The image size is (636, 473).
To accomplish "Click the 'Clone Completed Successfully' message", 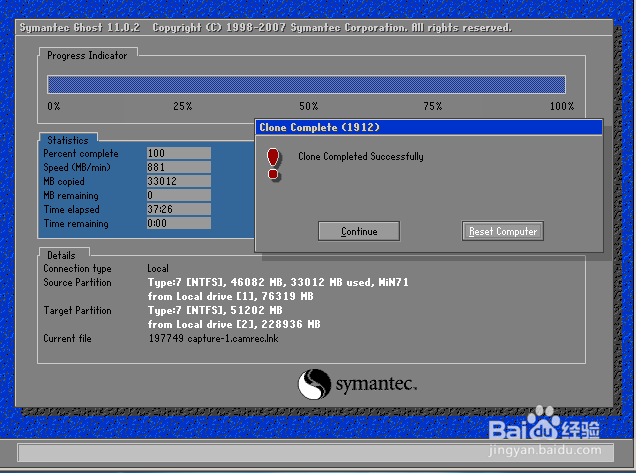I will coord(361,157).
